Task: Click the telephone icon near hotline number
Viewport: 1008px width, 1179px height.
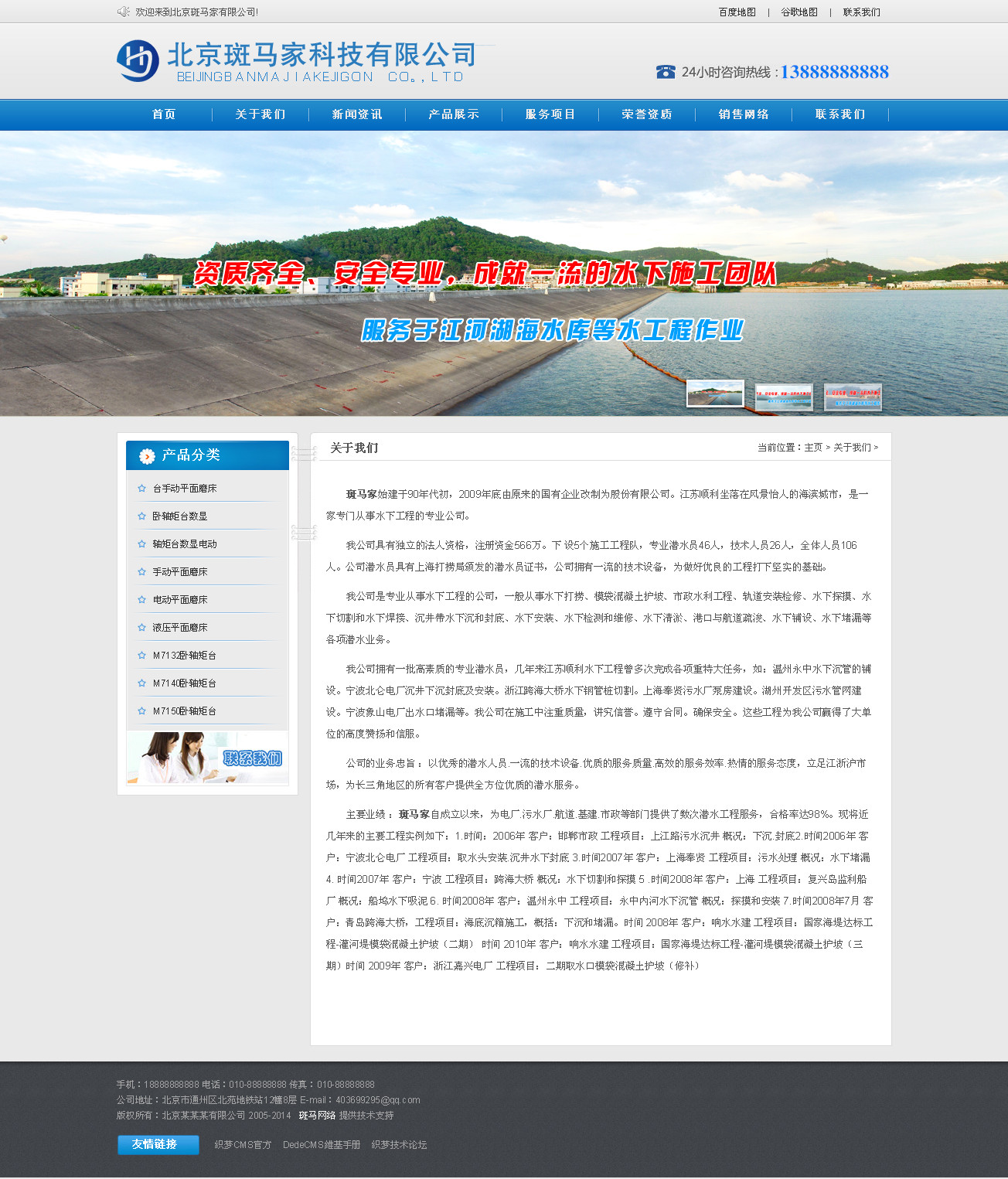Action: tap(666, 72)
